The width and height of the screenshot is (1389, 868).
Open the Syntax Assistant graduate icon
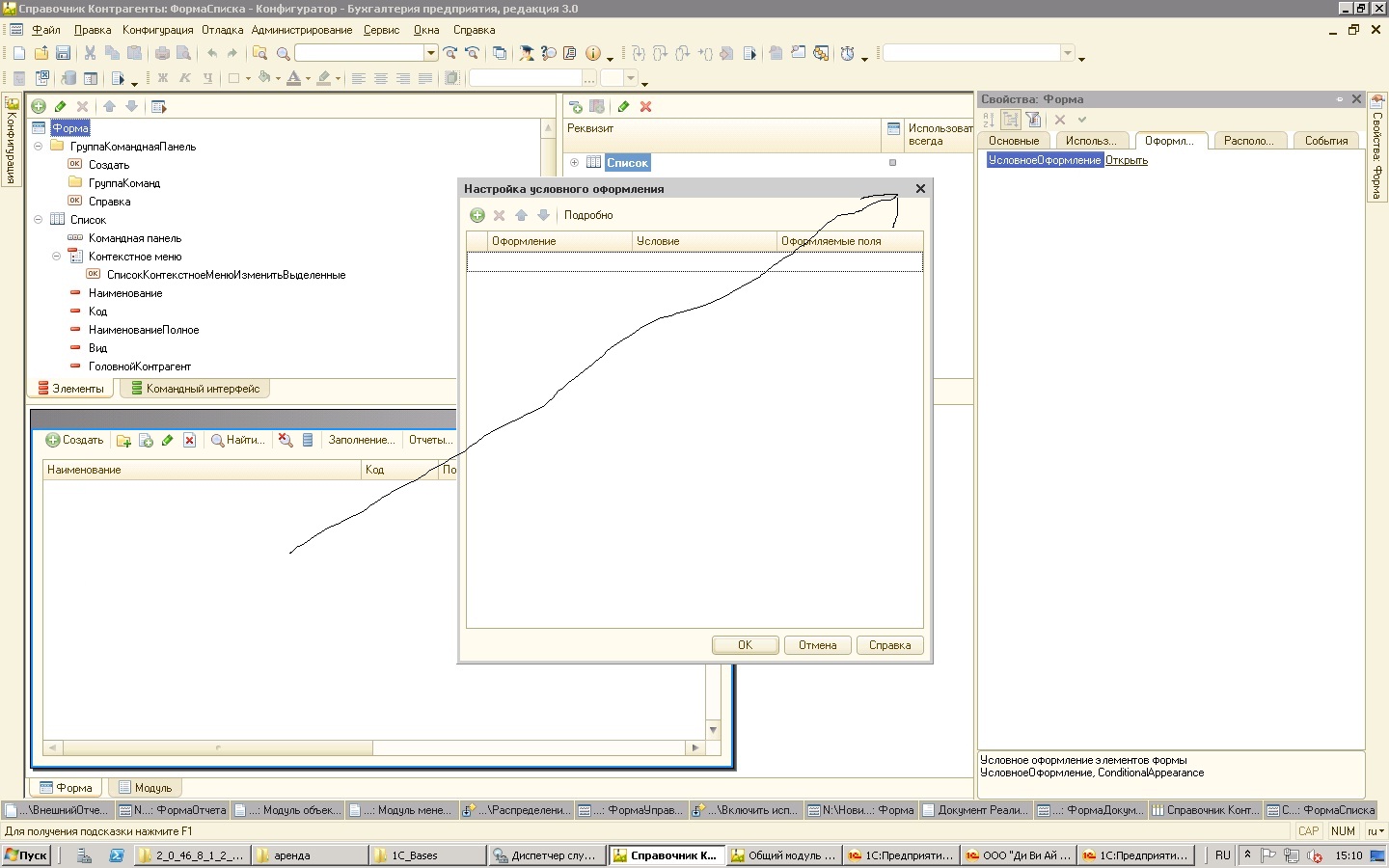pos(527,53)
